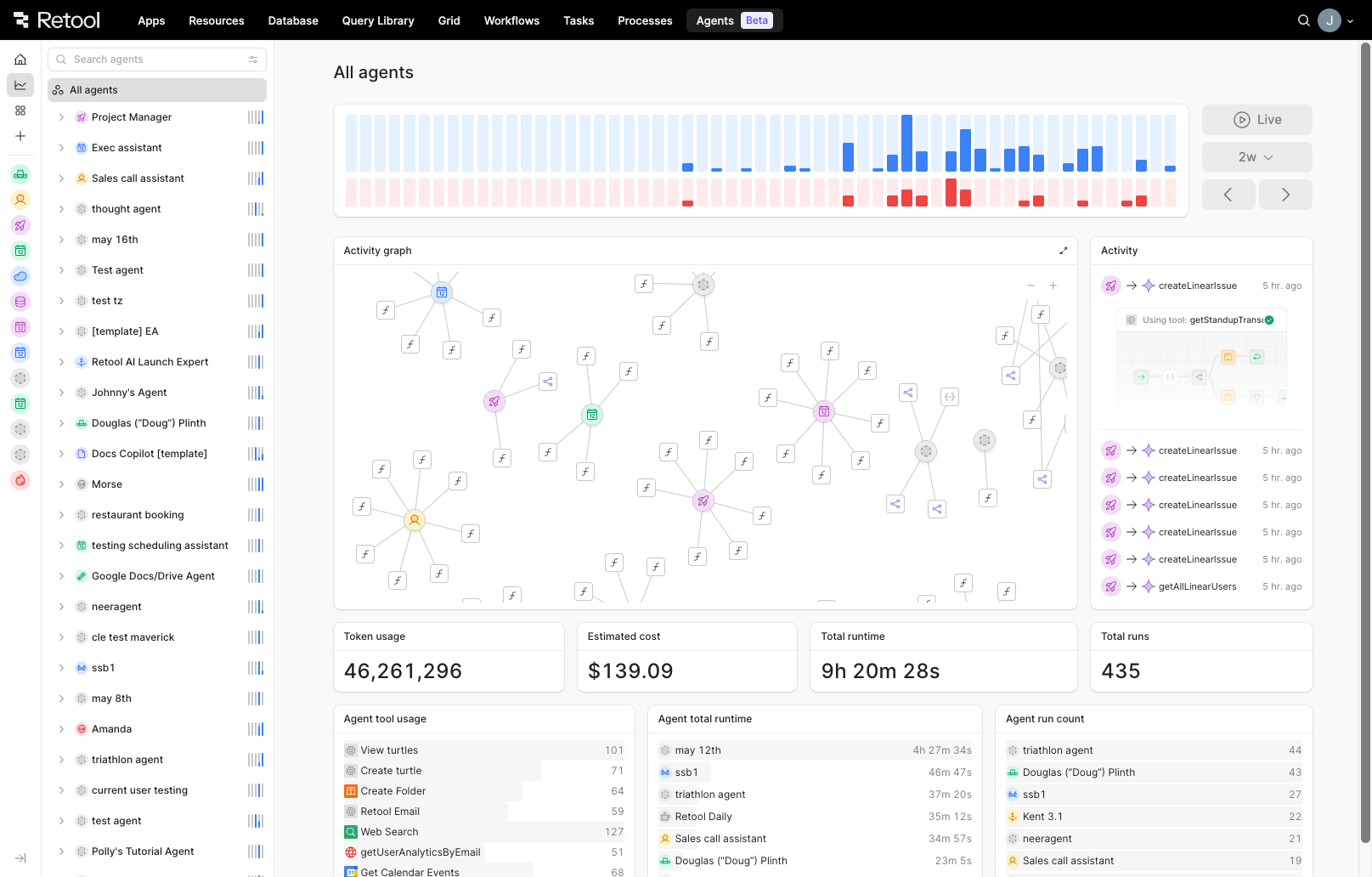Toggle the Live button
The width and height of the screenshot is (1372, 877).
tap(1256, 120)
